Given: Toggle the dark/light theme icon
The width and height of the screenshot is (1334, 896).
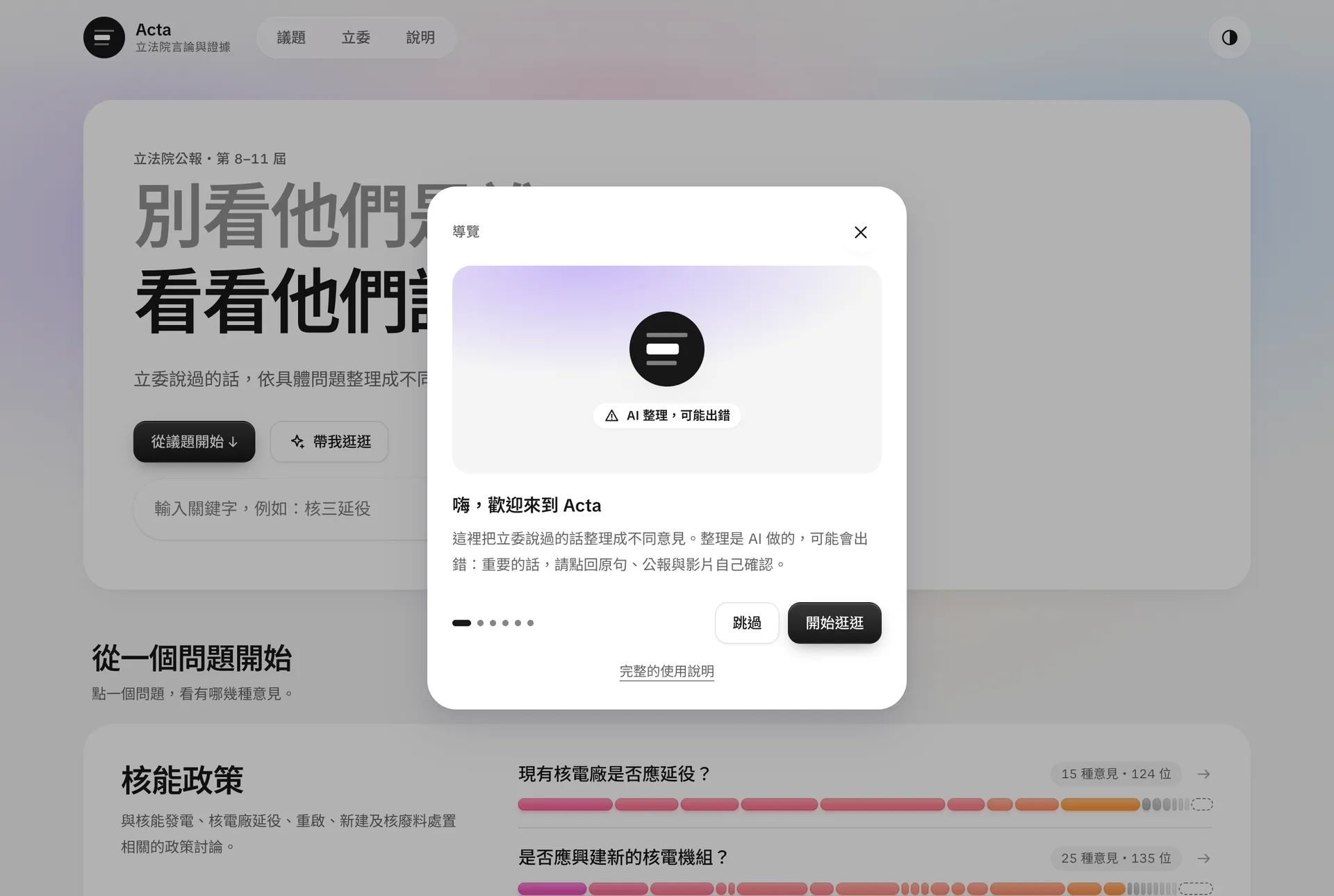Looking at the screenshot, I should tap(1229, 38).
